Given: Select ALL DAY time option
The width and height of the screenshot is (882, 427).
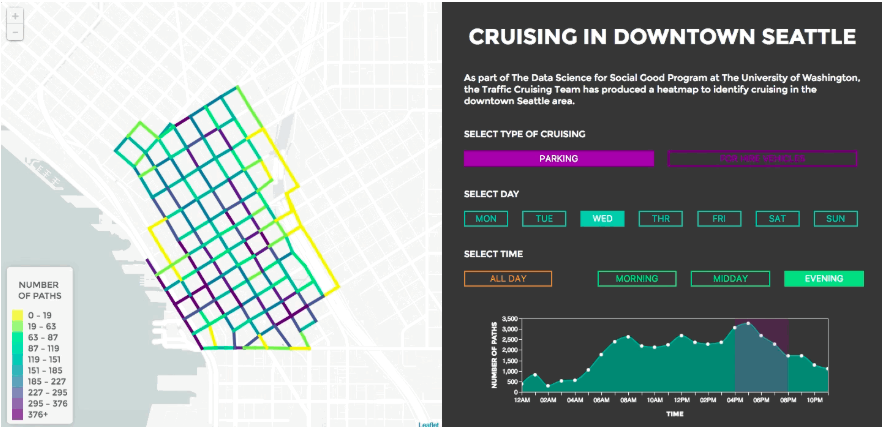Looking at the screenshot, I should click(x=508, y=278).
